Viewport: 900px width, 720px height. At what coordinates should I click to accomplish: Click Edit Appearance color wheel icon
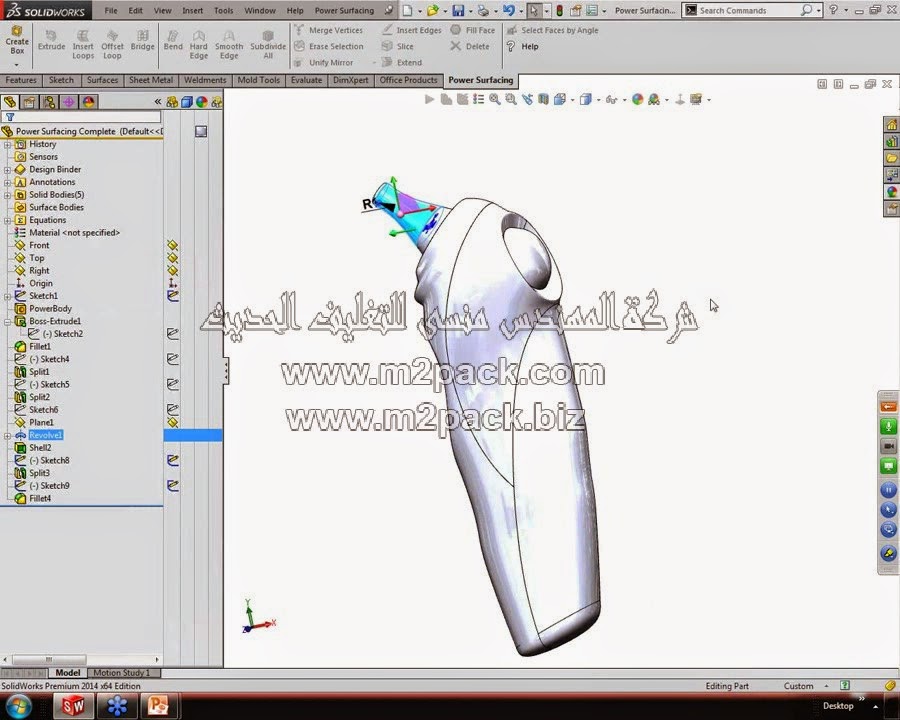point(637,99)
